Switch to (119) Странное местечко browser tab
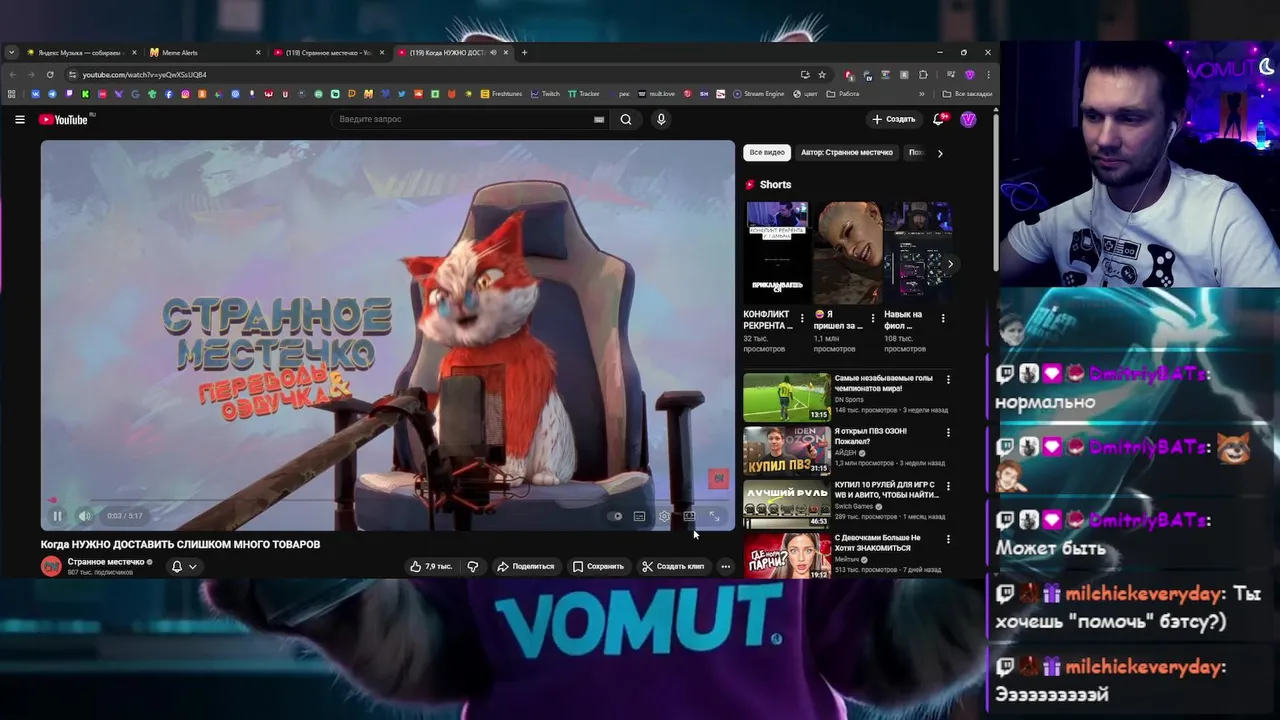Screen dimensions: 1280x720 (x=329, y=52)
